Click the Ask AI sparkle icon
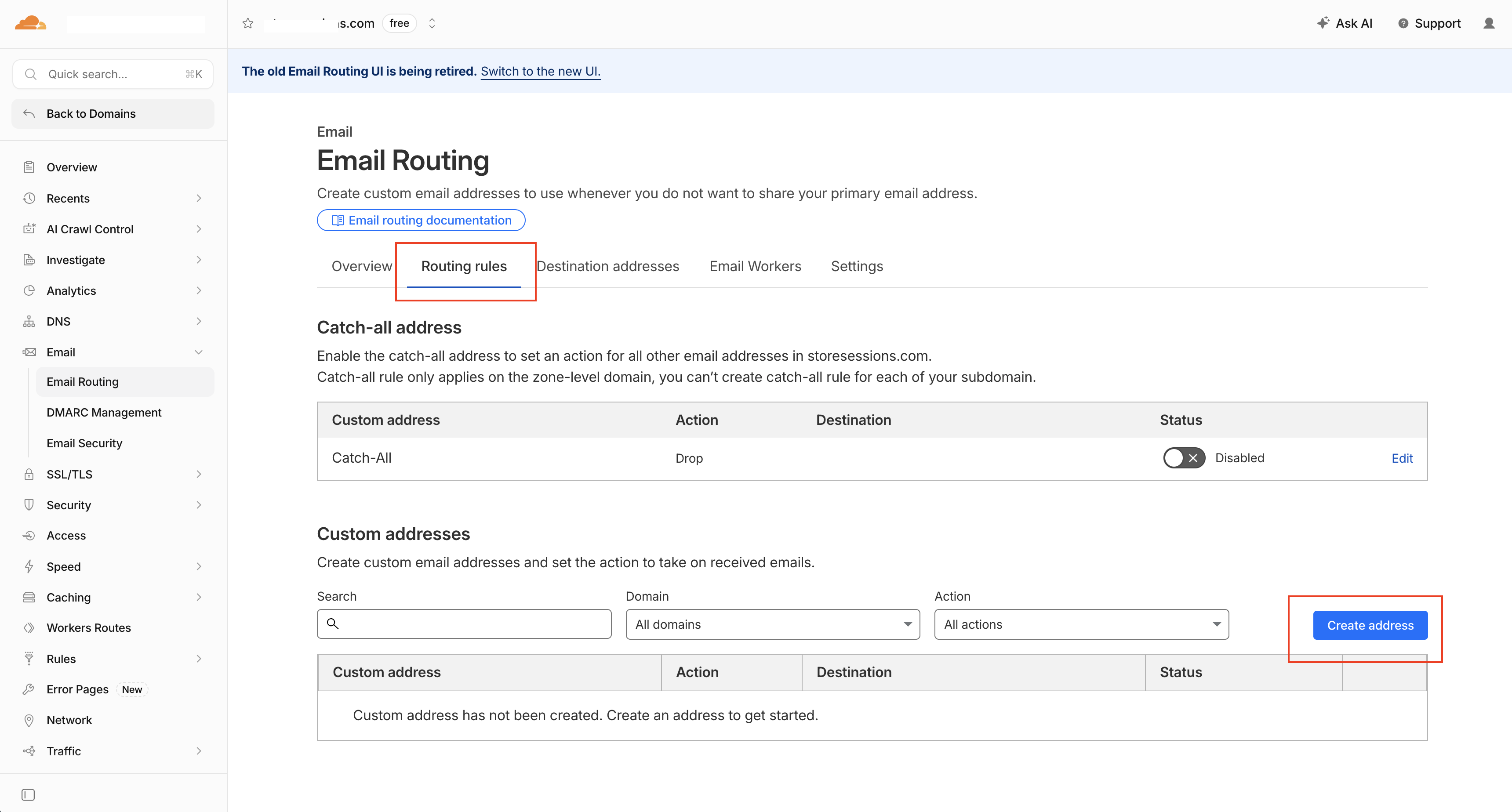Screen dimensions: 1512x812 click(1323, 23)
